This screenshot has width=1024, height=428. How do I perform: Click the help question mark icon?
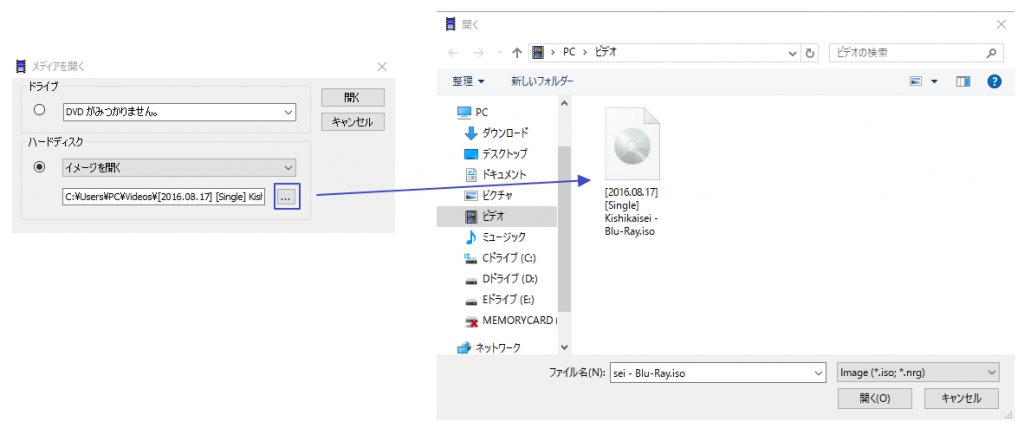[994, 81]
